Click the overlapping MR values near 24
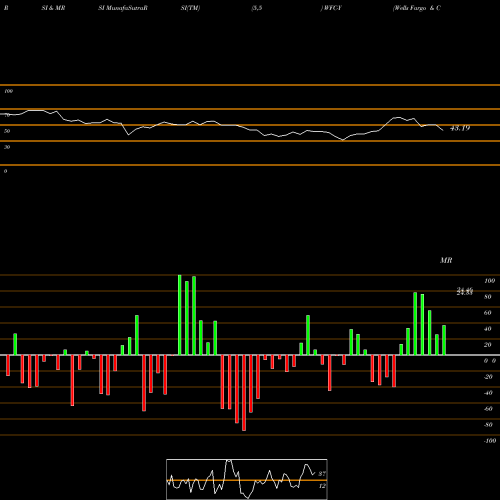 [x=465, y=291]
